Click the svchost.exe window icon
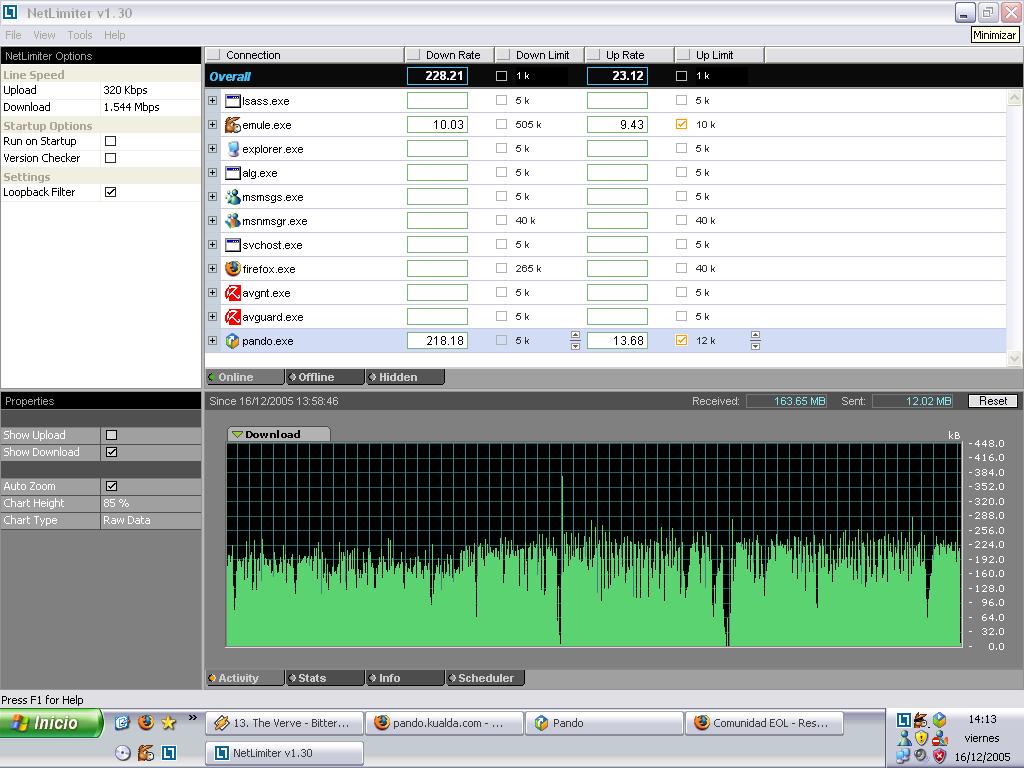Image resolution: width=1024 pixels, height=768 pixels. point(232,245)
